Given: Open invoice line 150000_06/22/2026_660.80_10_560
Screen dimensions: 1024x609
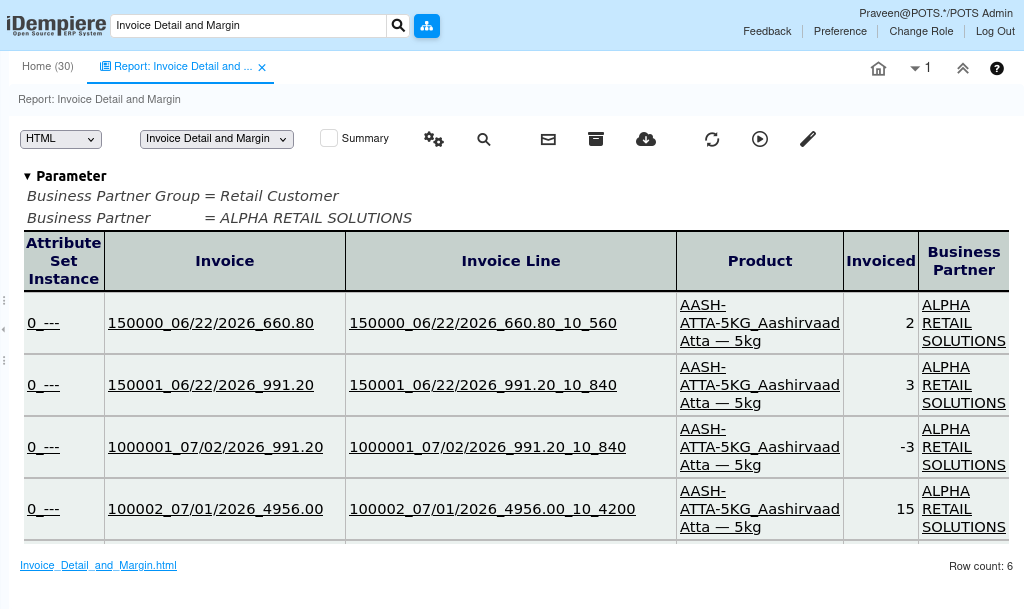Looking at the screenshot, I should 483,323.
